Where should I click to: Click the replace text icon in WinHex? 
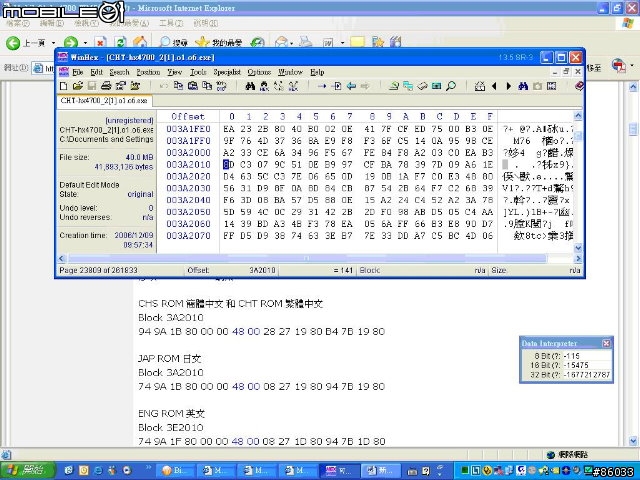click(x=279, y=86)
